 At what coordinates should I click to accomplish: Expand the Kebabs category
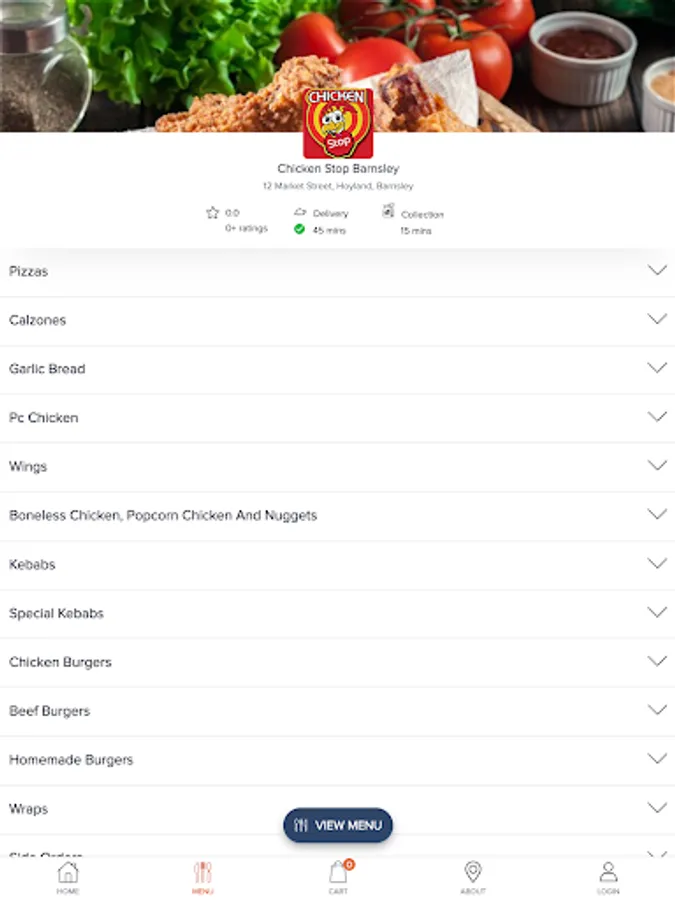pyautogui.click(x=338, y=564)
